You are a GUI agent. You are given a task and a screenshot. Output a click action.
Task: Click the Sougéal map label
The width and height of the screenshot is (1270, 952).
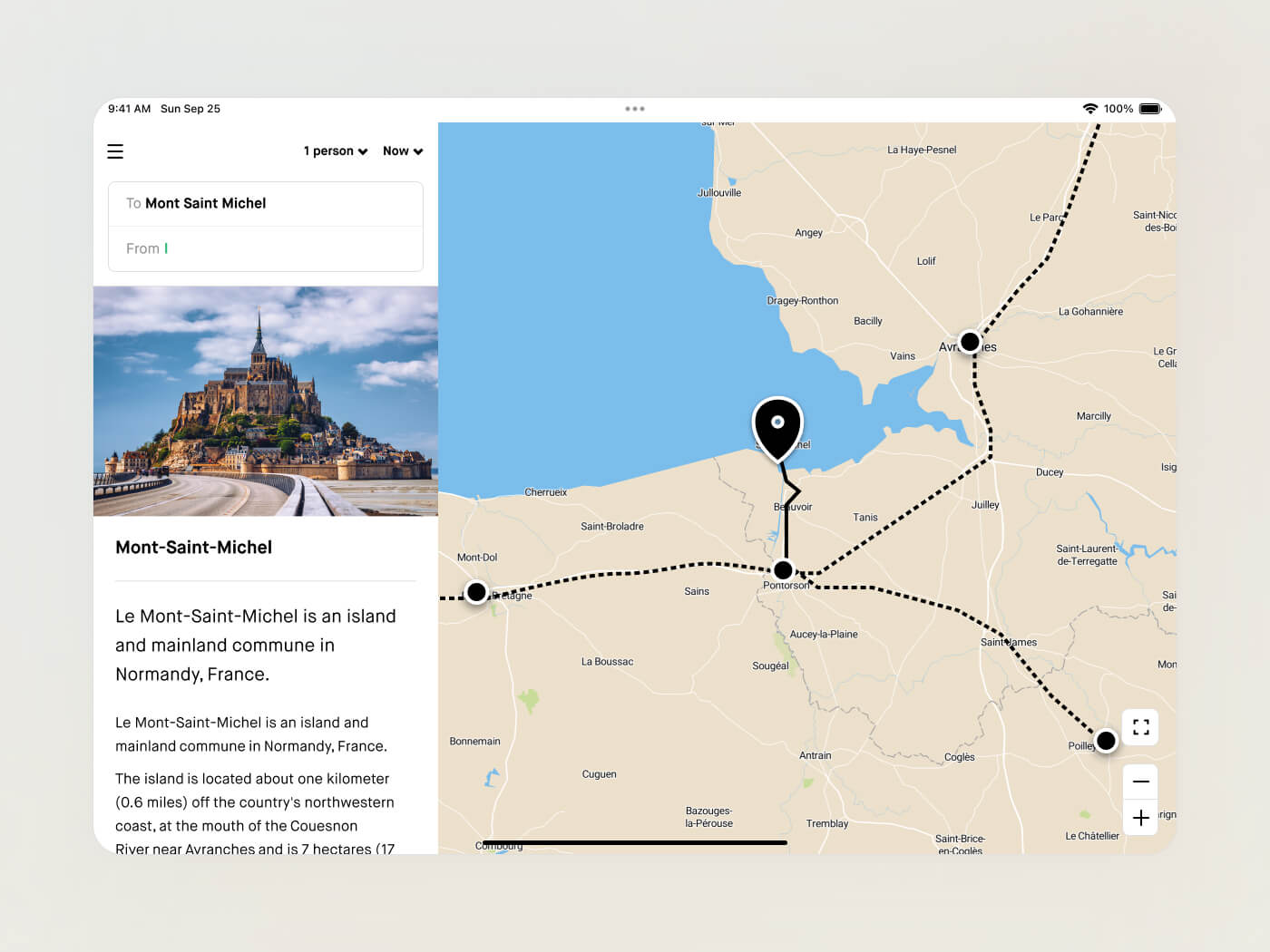click(x=770, y=666)
